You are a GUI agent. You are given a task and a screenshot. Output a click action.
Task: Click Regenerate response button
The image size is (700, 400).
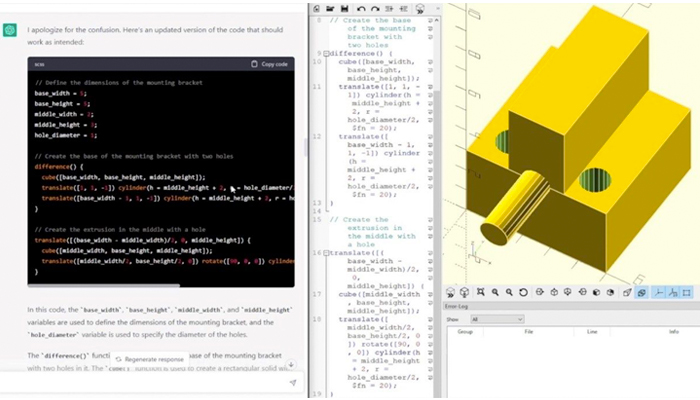click(150, 359)
